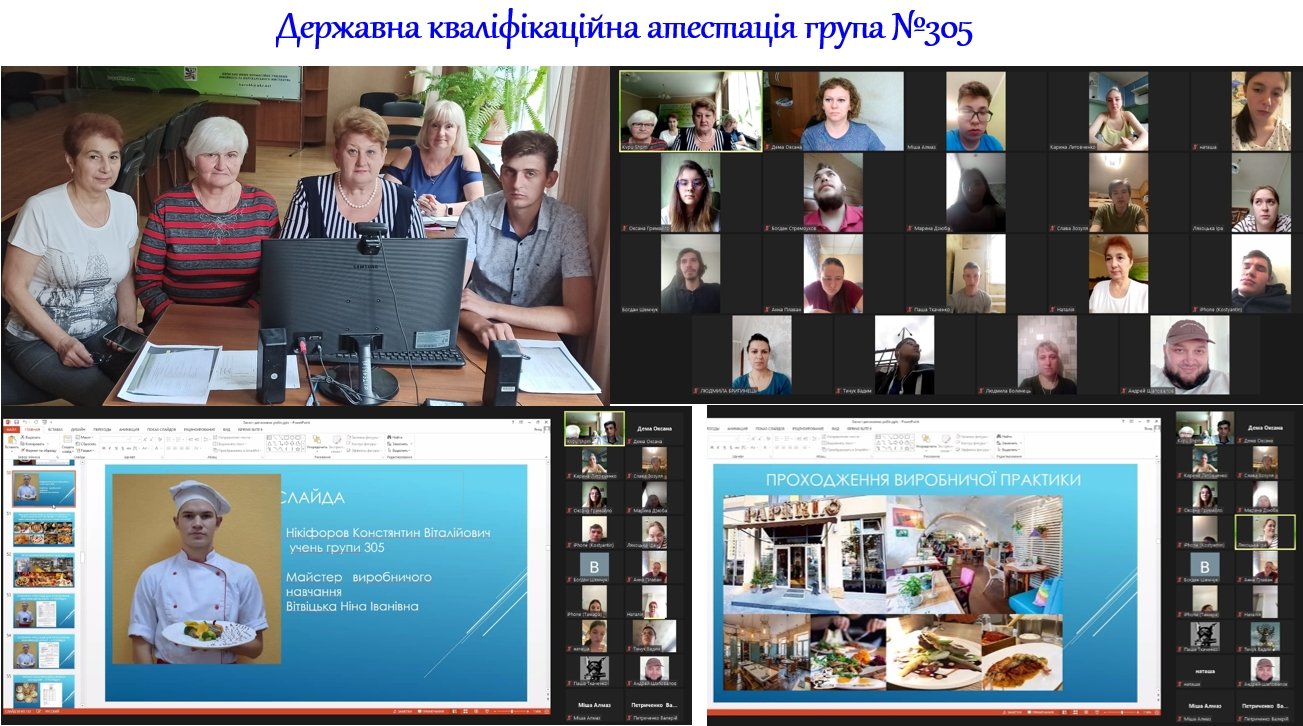This screenshot has height=726, width=1303.
Task: Open Контур фигуры dropdown in left PowerPoint
Action: (x=363, y=444)
